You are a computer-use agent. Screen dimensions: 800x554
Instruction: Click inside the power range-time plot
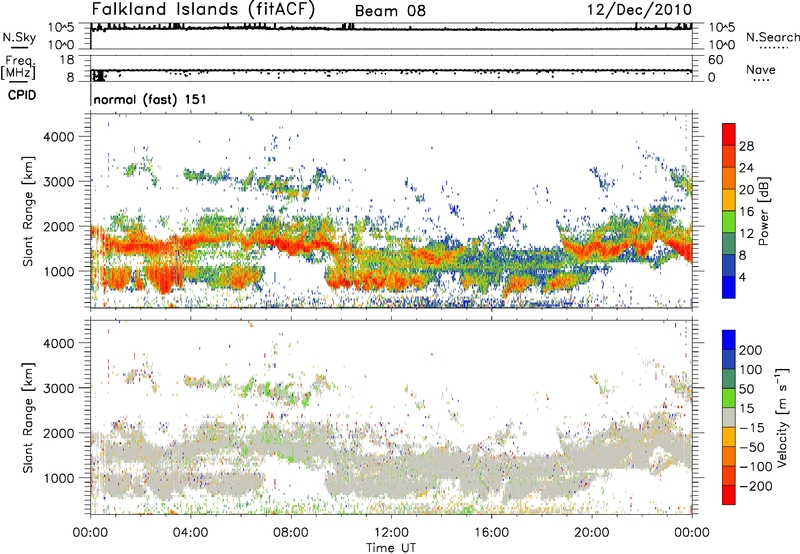(391, 211)
